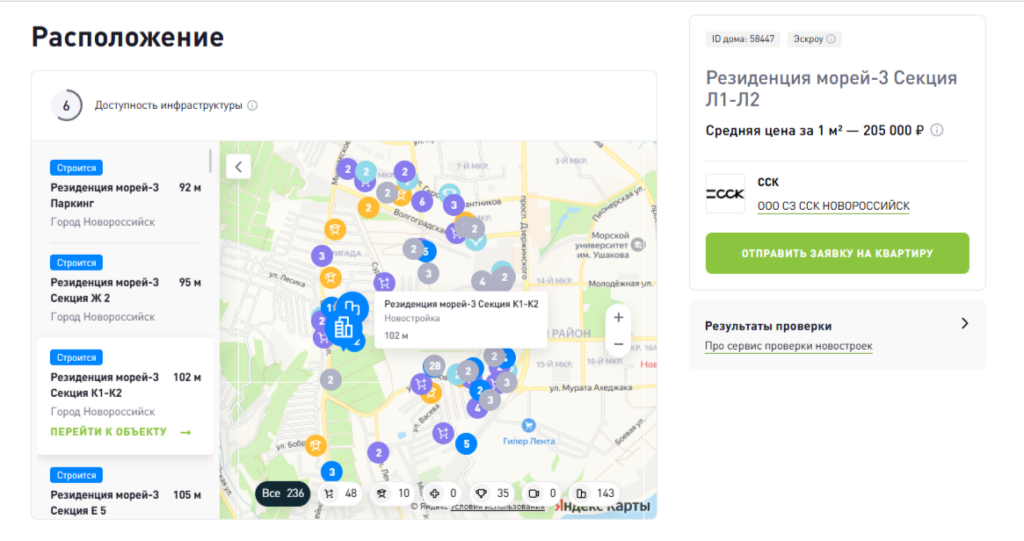Click the object list scrollbar
Screen dimensions: 1024x541
(210, 161)
